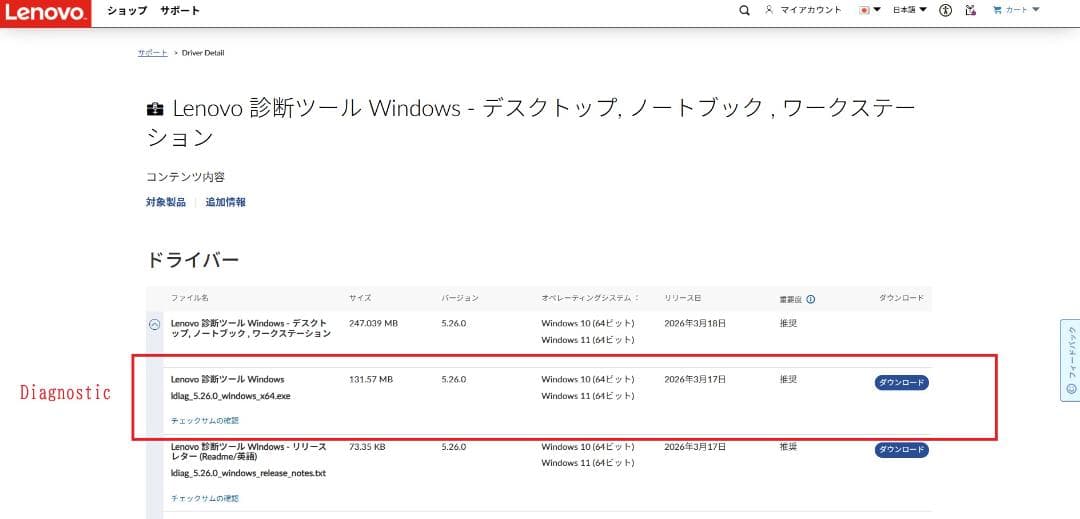
Task: Collapse the Lenovo 診断ツール Windows driver row
Action: 155,324
